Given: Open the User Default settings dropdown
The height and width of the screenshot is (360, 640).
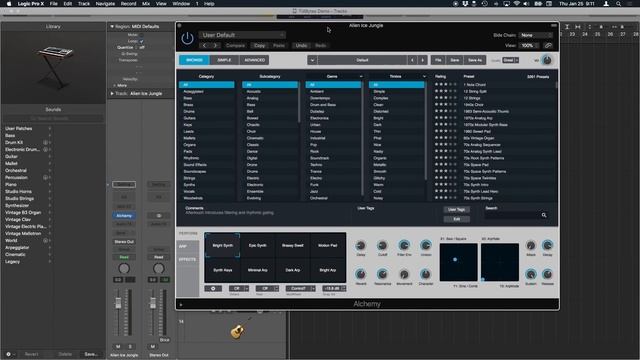Looking at the screenshot, I should point(242,35).
